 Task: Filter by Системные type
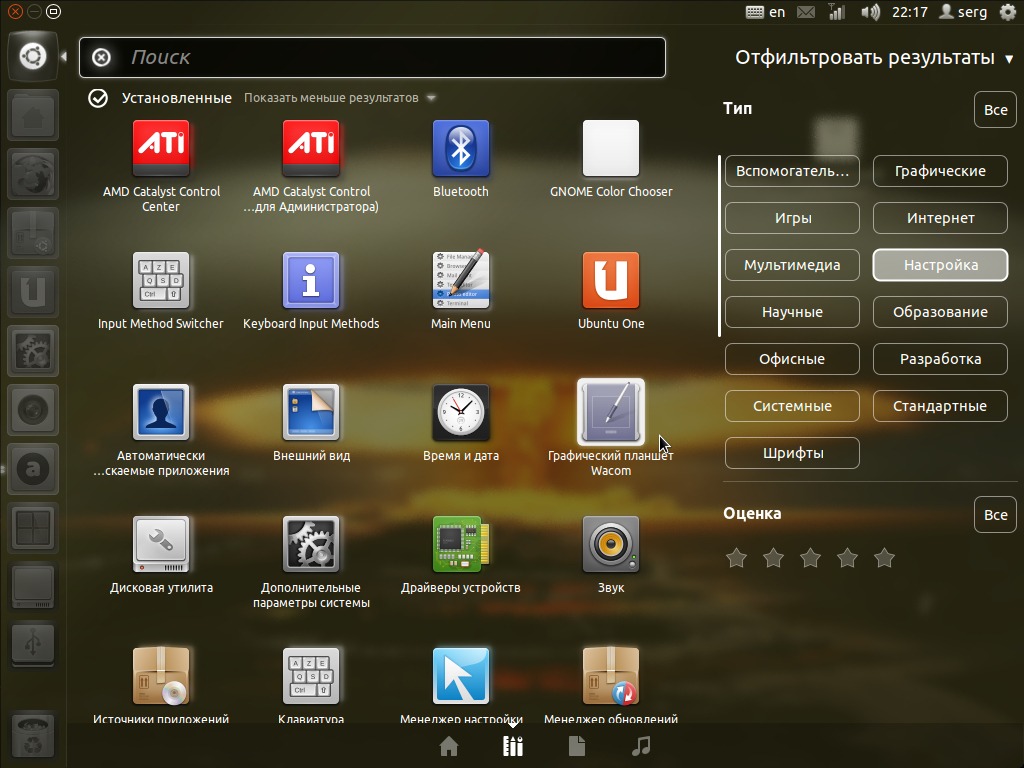click(792, 406)
